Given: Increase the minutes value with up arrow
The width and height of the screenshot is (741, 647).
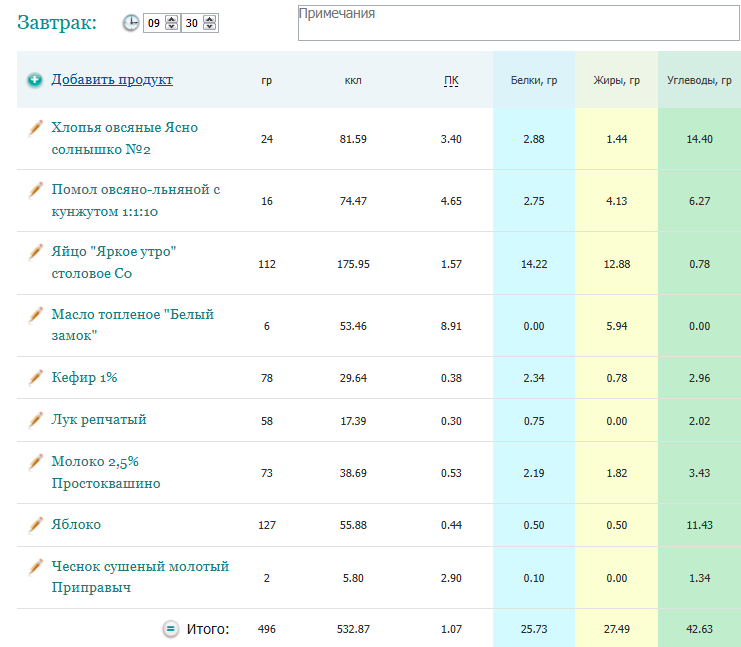Looking at the screenshot, I should pyautogui.click(x=209, y=19).
